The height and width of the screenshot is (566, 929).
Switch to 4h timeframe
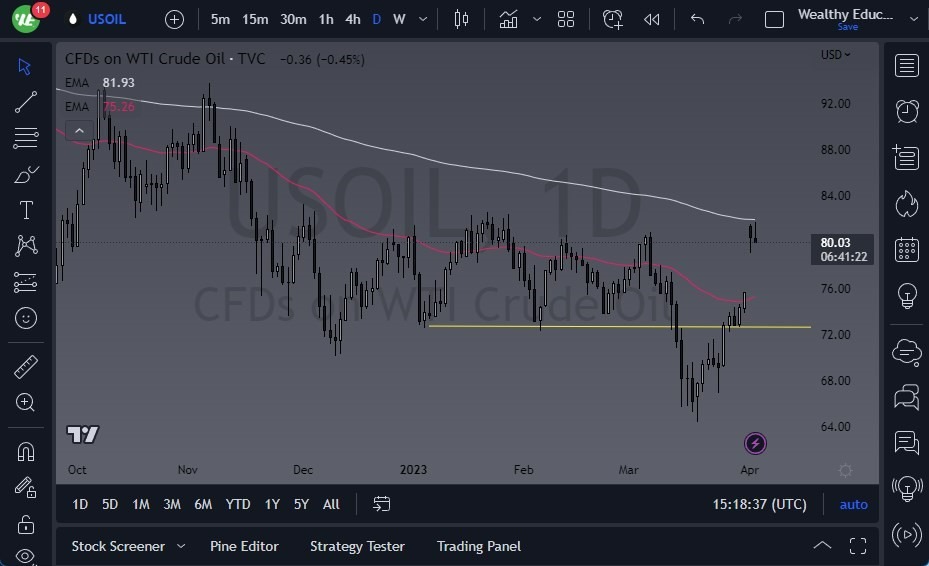tap(353, 20)
